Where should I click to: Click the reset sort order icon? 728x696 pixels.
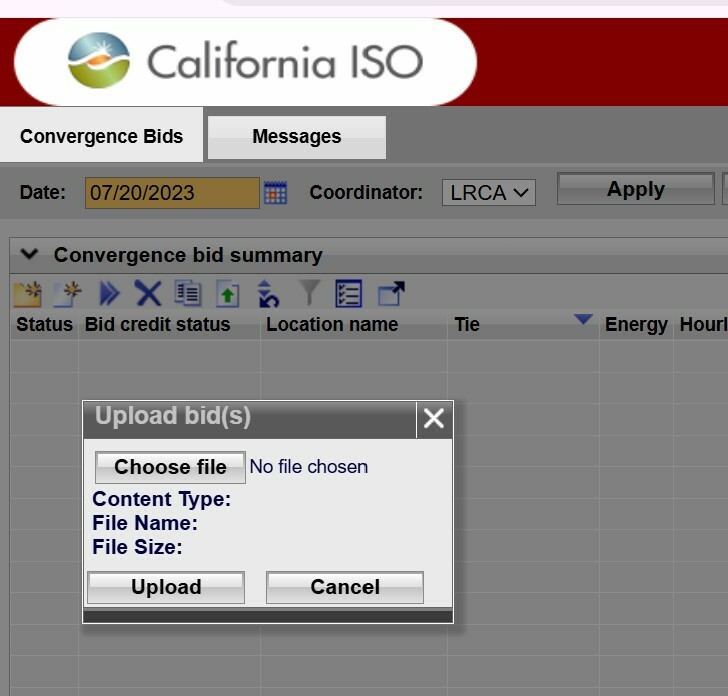tap(268, 294)
